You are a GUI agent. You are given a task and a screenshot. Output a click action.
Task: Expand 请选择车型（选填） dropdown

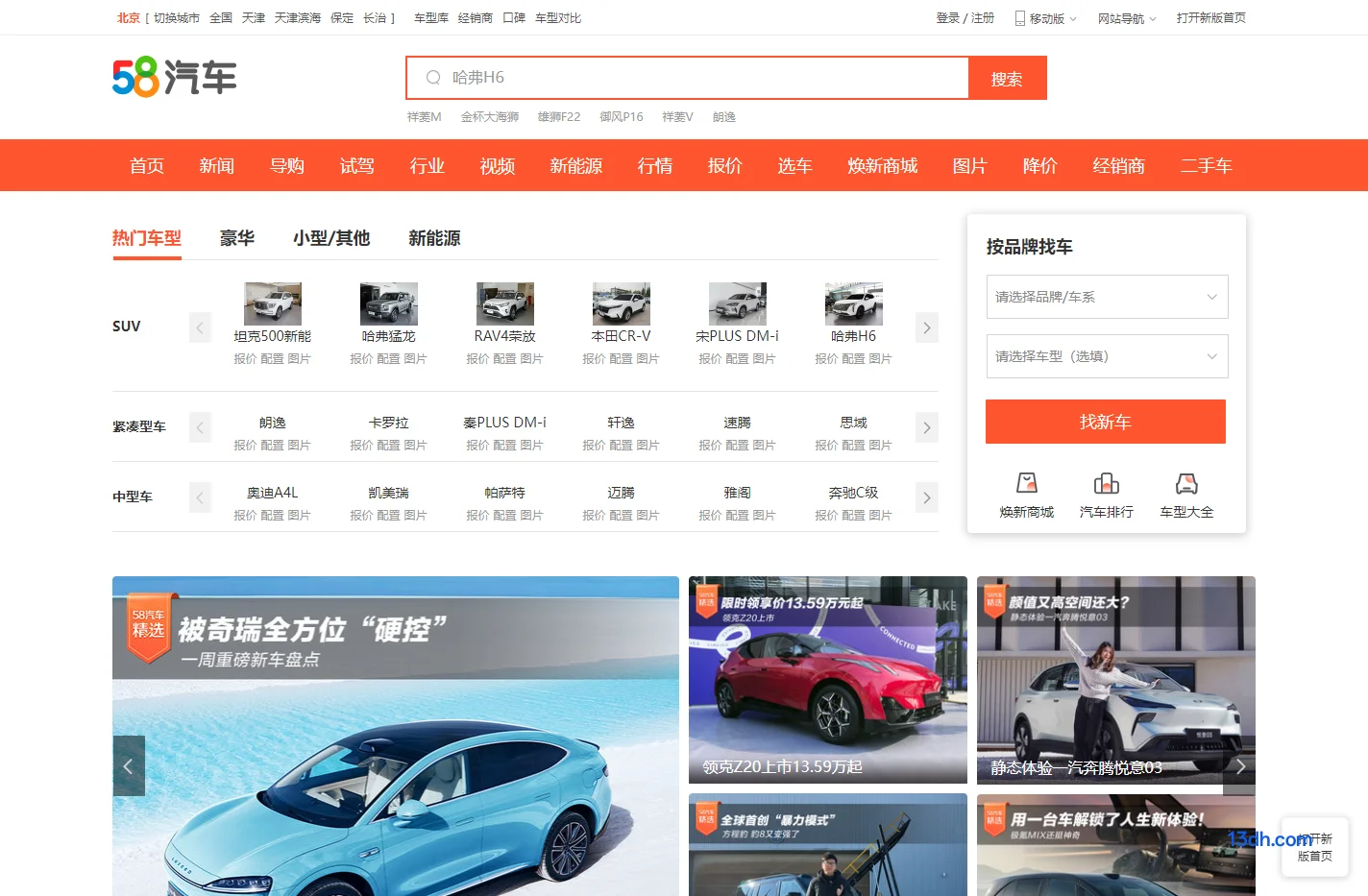click(x=1107, y=356)
